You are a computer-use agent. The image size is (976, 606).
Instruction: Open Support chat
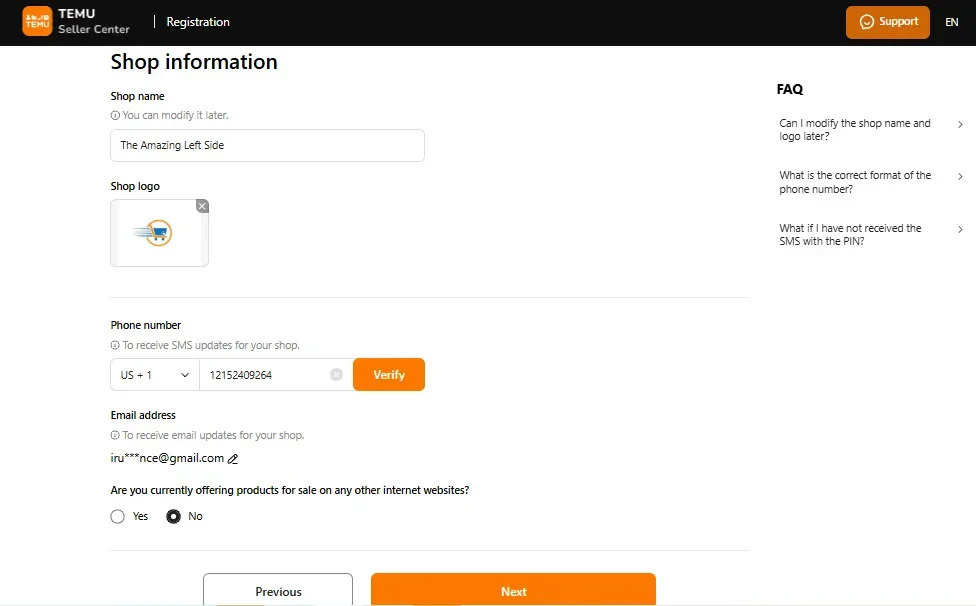(x=887, y=21)
